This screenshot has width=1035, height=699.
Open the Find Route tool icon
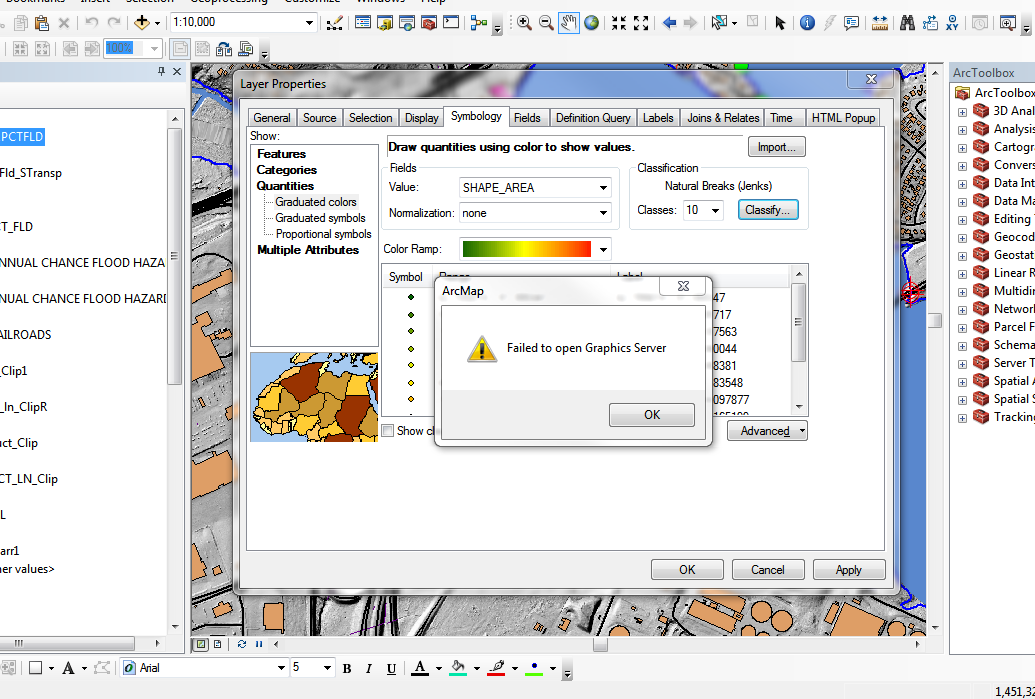coord(930,23)
